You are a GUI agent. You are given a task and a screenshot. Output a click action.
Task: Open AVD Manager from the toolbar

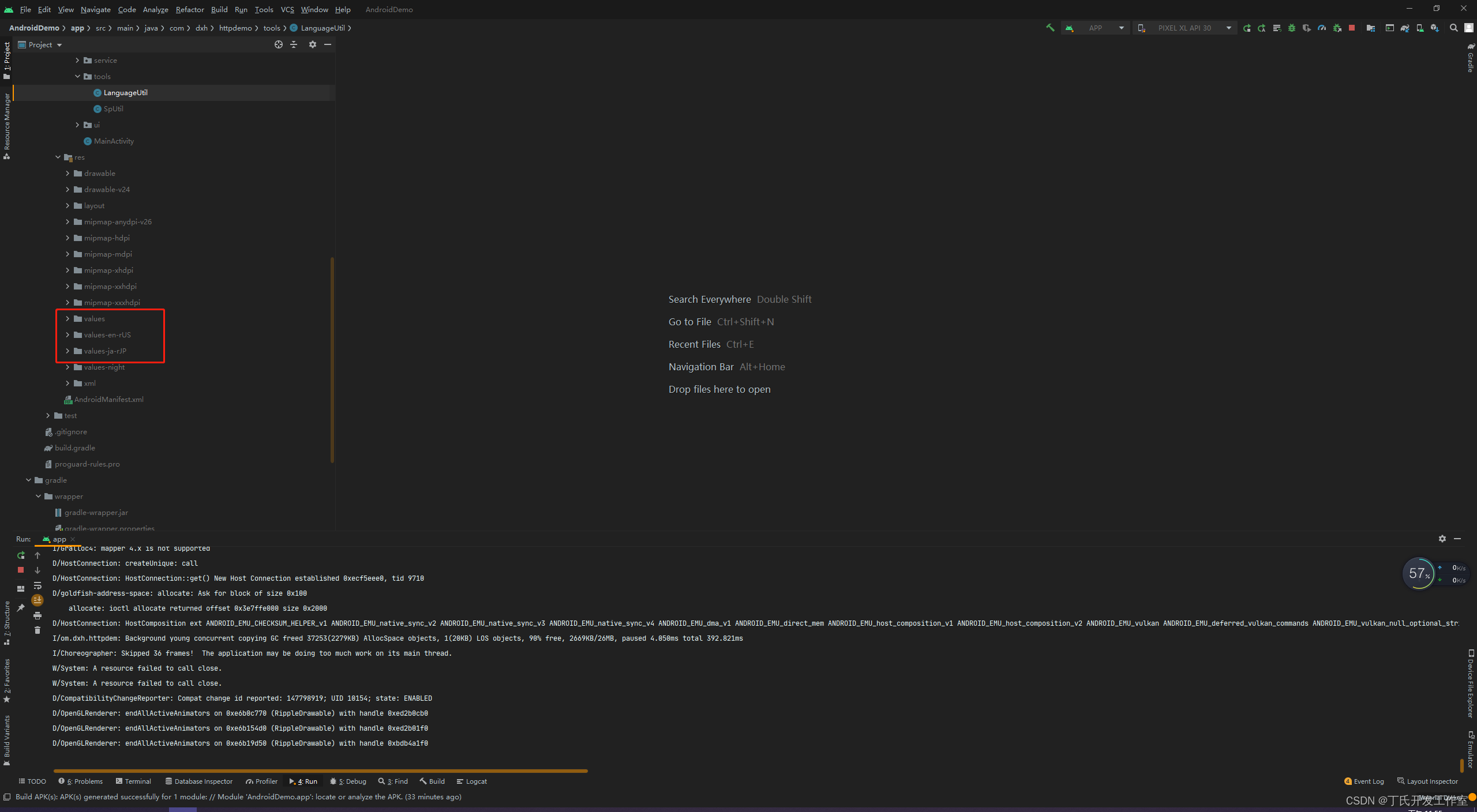[x=1420, y=28]
